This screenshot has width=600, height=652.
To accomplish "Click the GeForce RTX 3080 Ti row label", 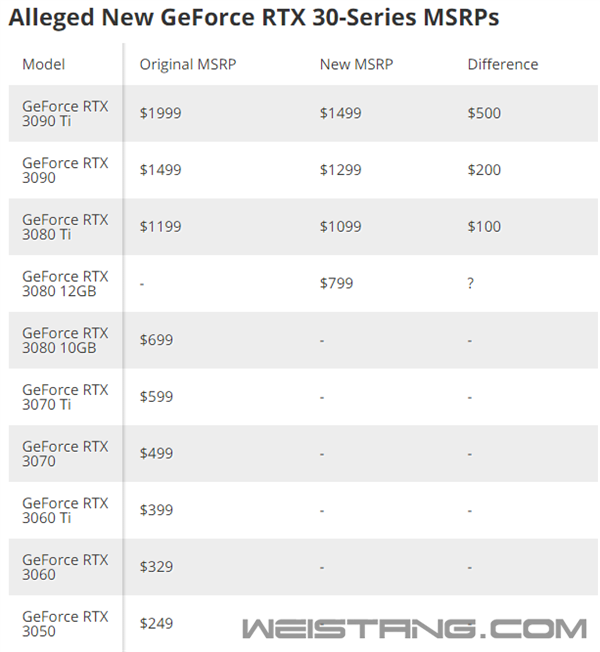I will 65,227.
